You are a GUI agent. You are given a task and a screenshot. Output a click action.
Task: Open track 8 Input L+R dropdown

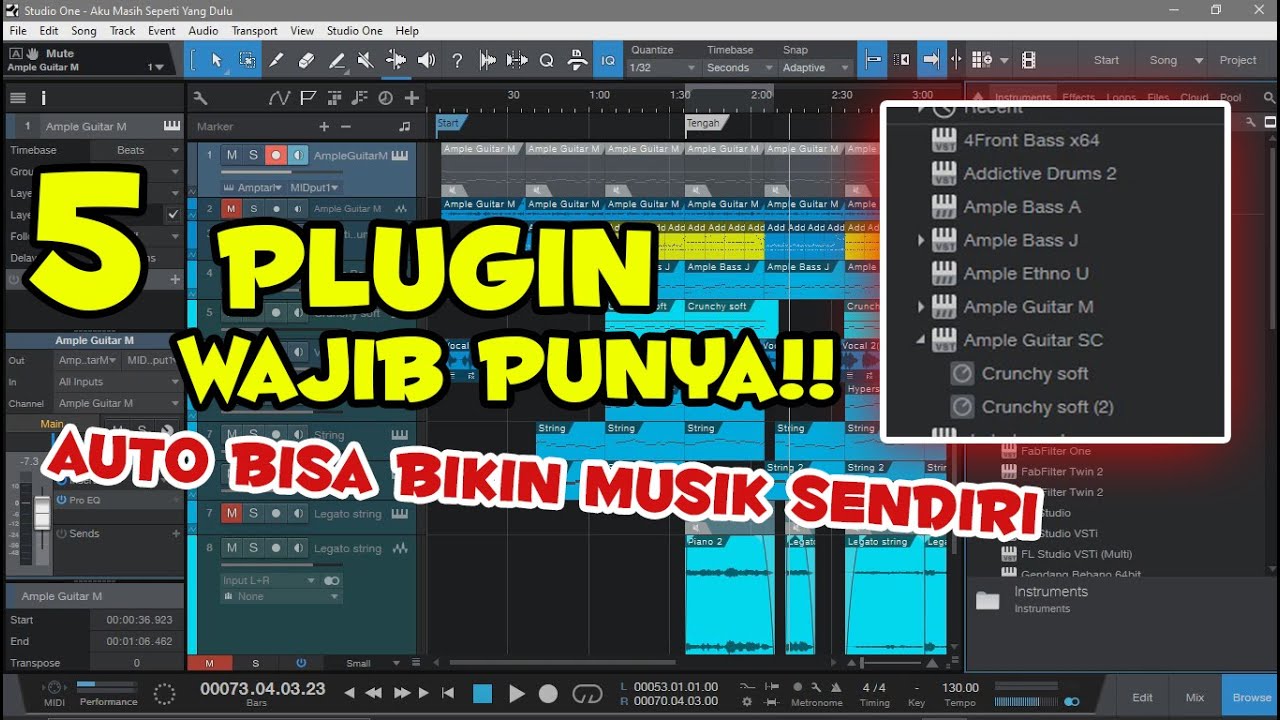pyautogui.click(x=270, y=580)
